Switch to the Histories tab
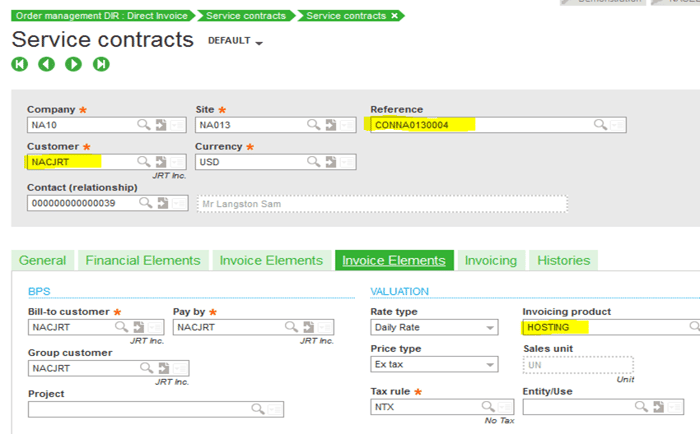Image resolution: width=700 pixels, height=434 pixels. [563, 260]
